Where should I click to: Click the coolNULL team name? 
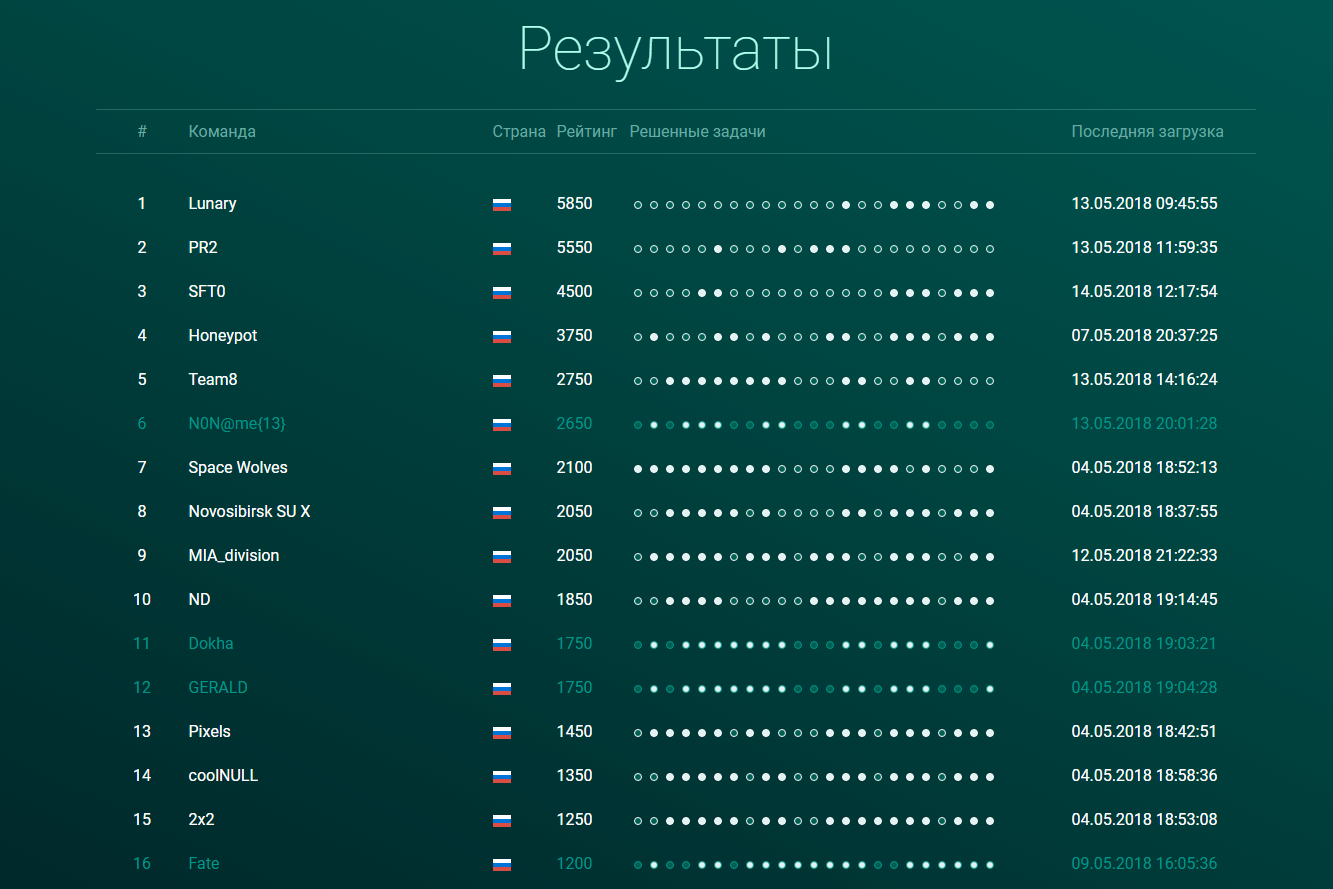coord(223,776)
